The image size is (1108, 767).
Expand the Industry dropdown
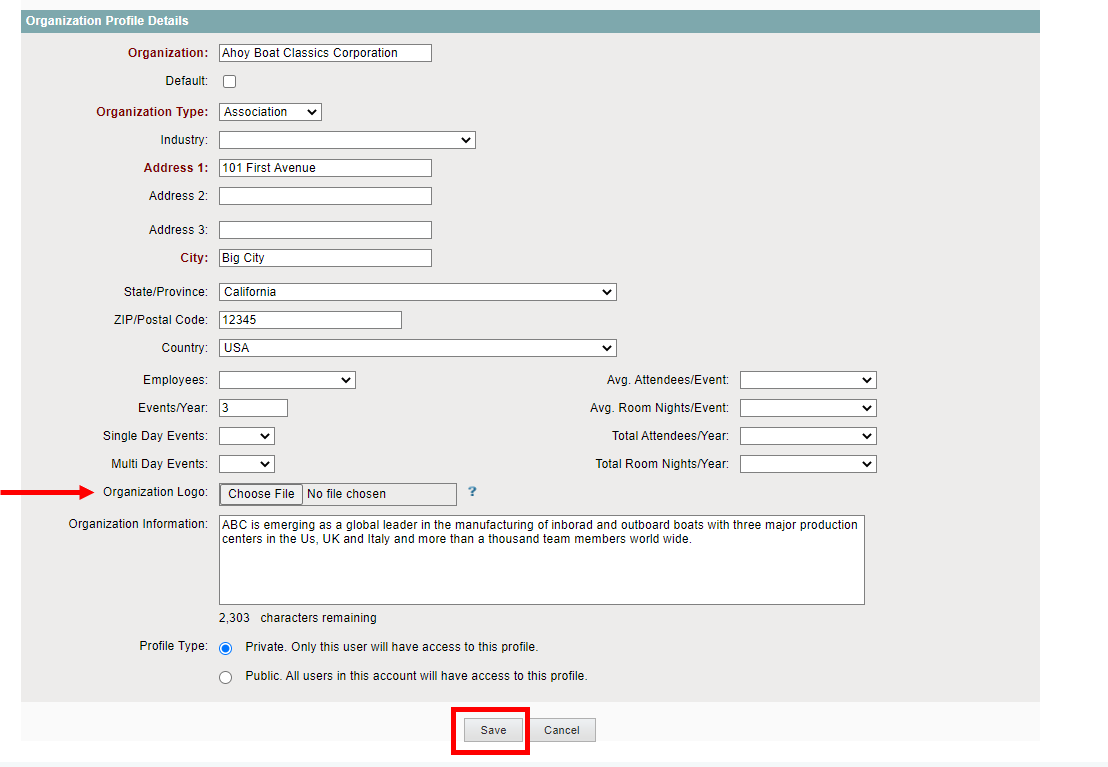pos(347,140)
